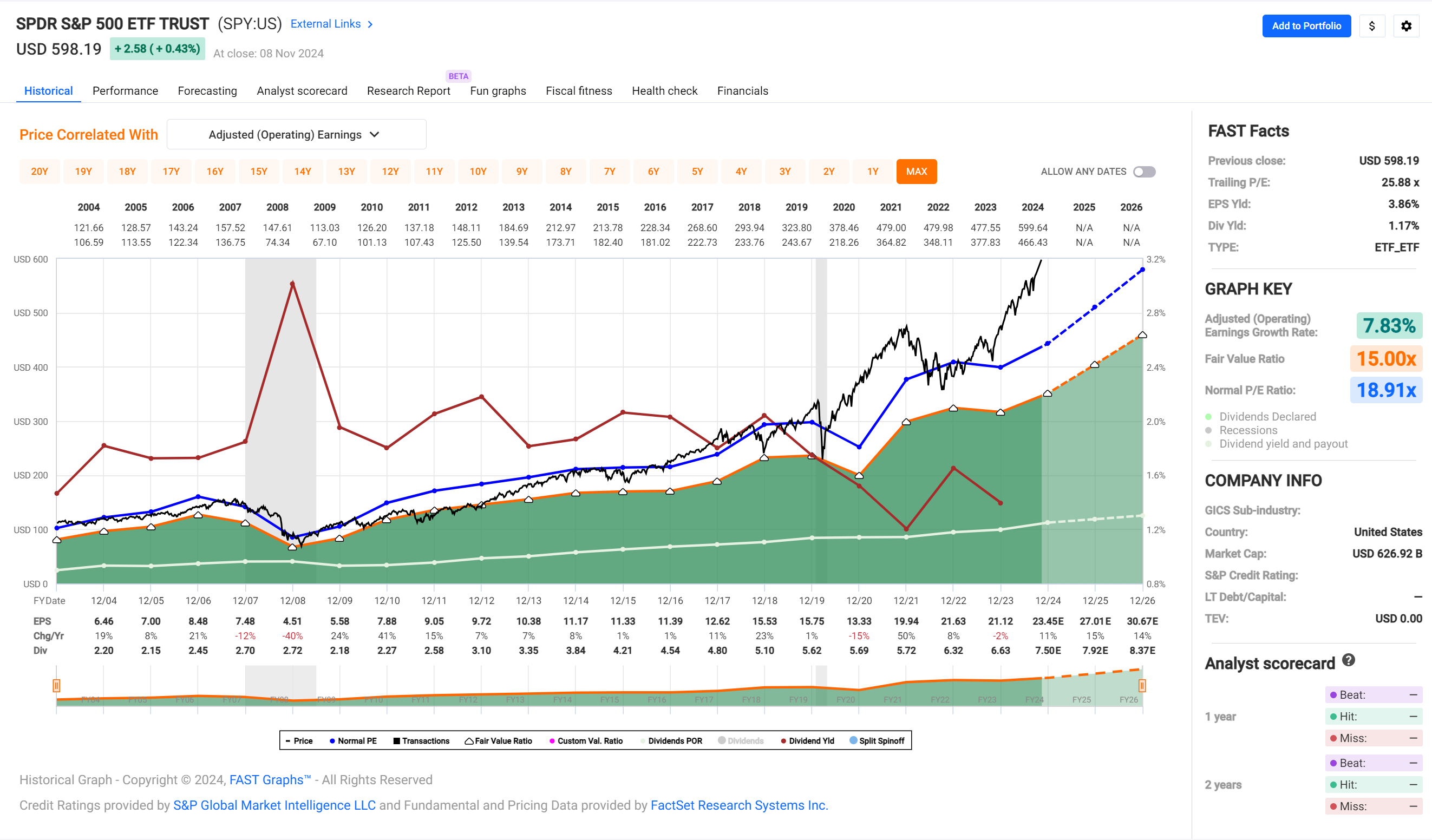The height and width of the screenshot is (840, 1432).
Task: Click Add to Portfolio button
Action: pos(1306,26)
